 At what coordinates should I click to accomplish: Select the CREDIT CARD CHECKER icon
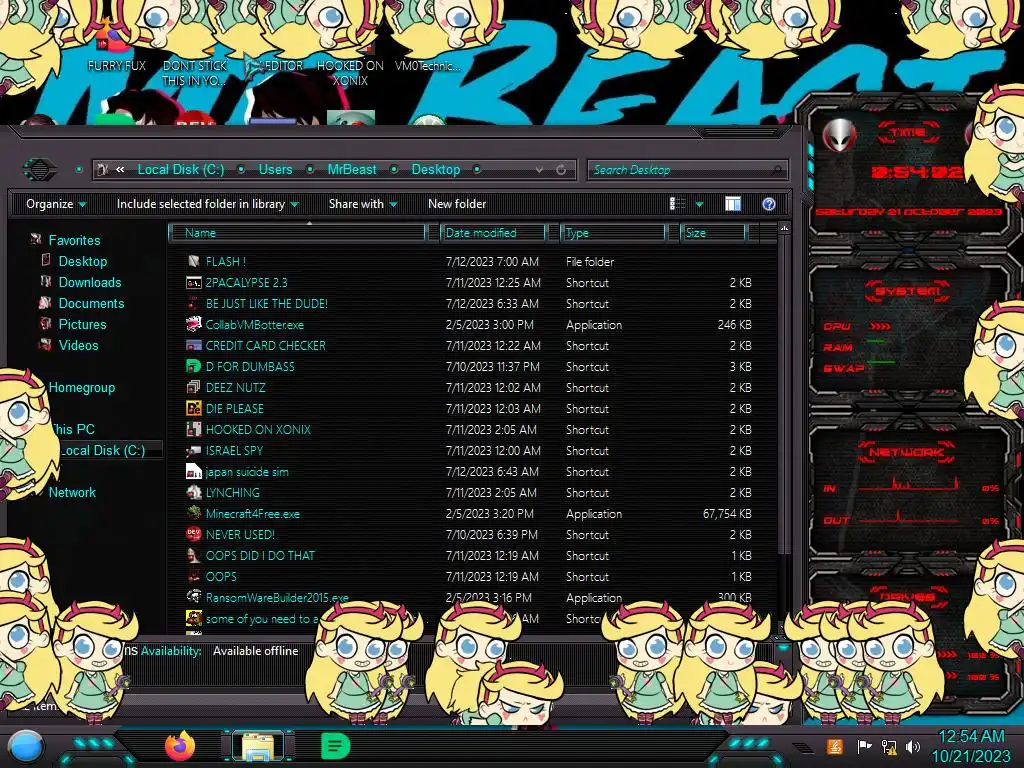[193, 345]
